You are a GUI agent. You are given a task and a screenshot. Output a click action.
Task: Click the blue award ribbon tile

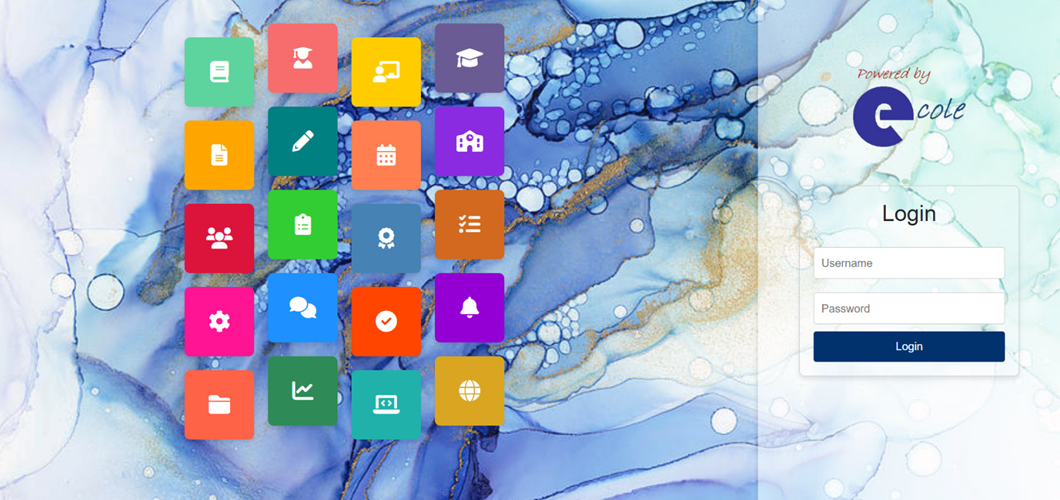coord(386,238)
